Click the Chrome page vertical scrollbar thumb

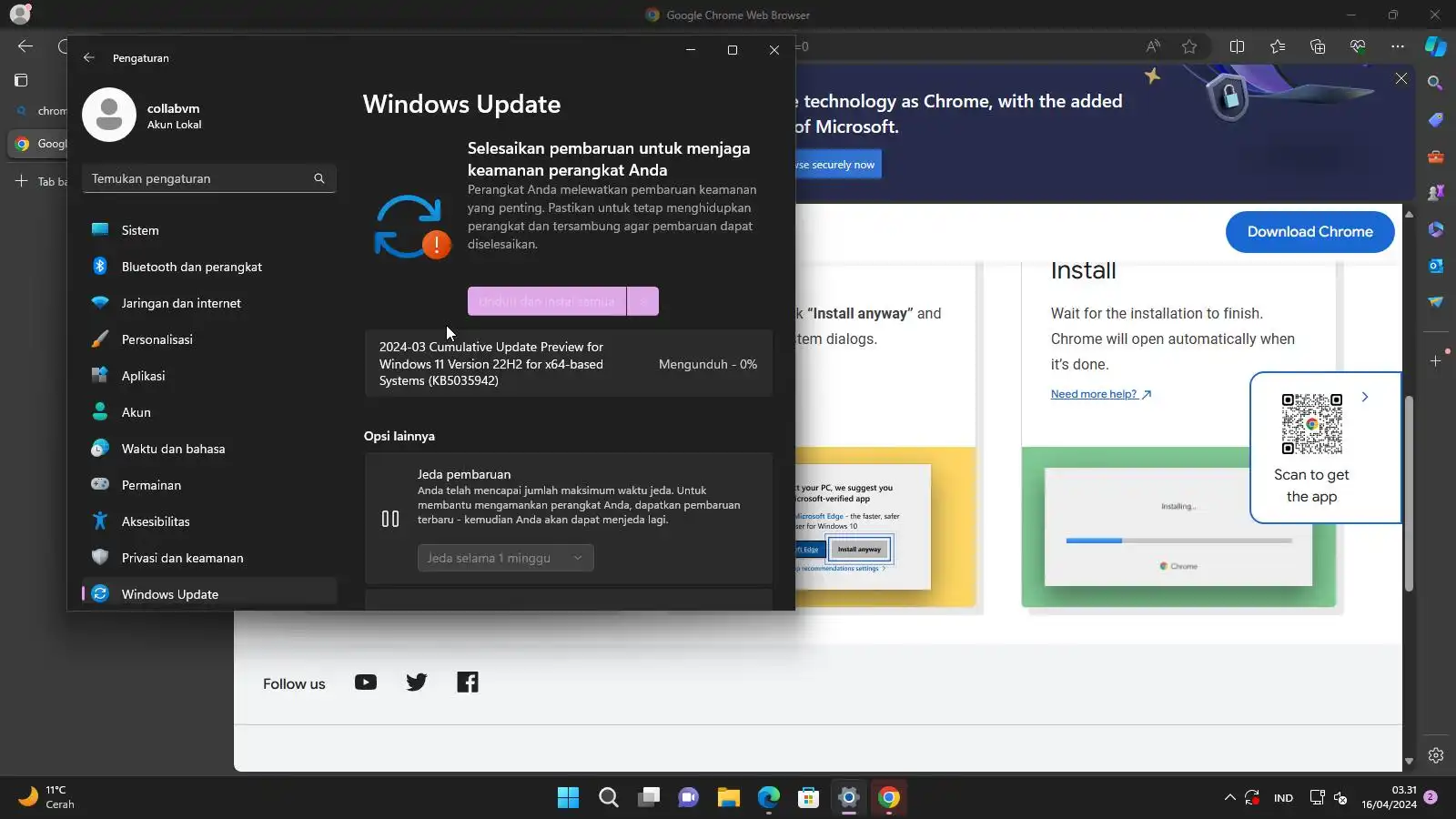(x=1409, y=494)
